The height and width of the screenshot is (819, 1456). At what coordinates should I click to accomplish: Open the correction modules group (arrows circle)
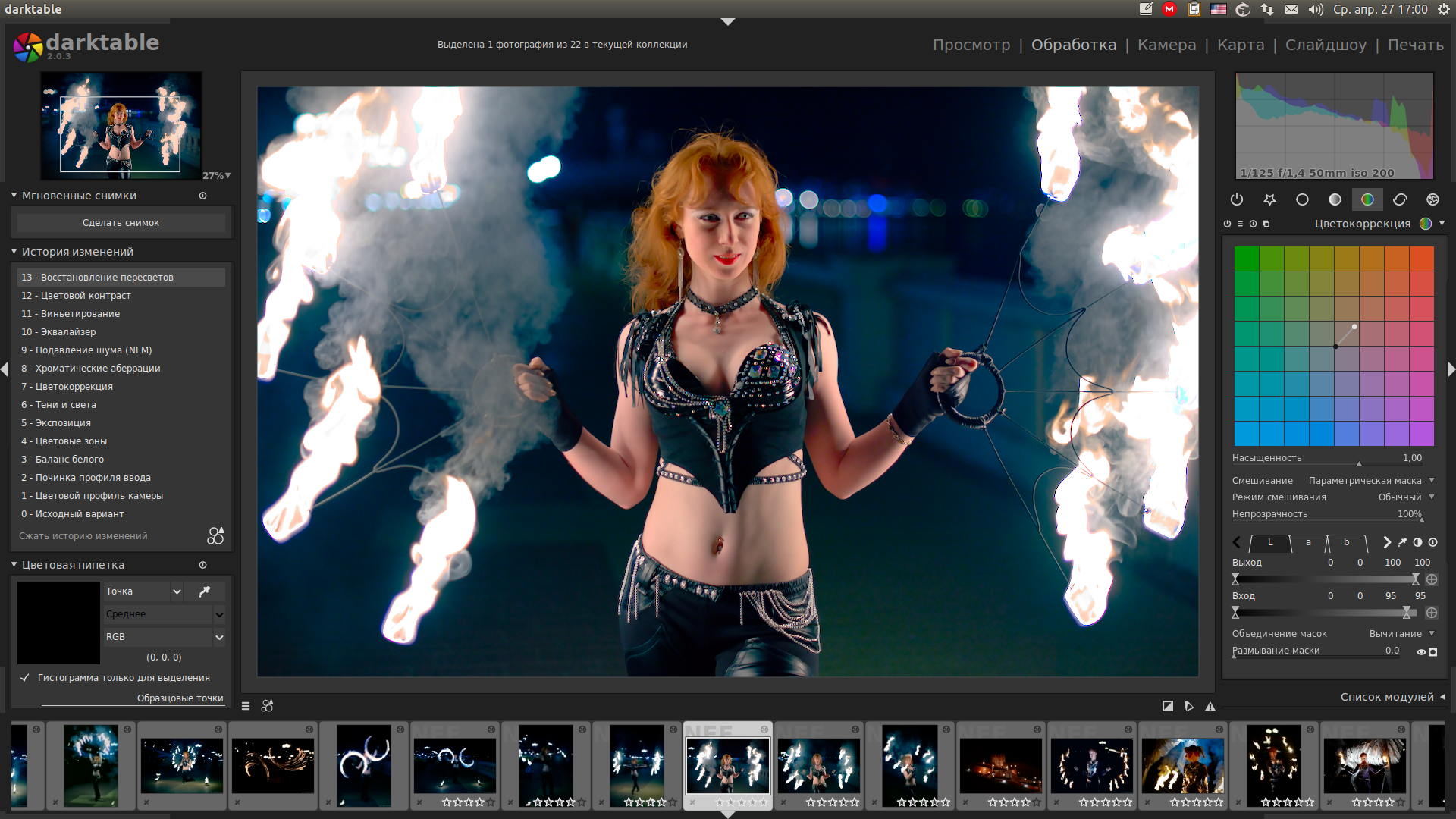(x=1400, y=199)
